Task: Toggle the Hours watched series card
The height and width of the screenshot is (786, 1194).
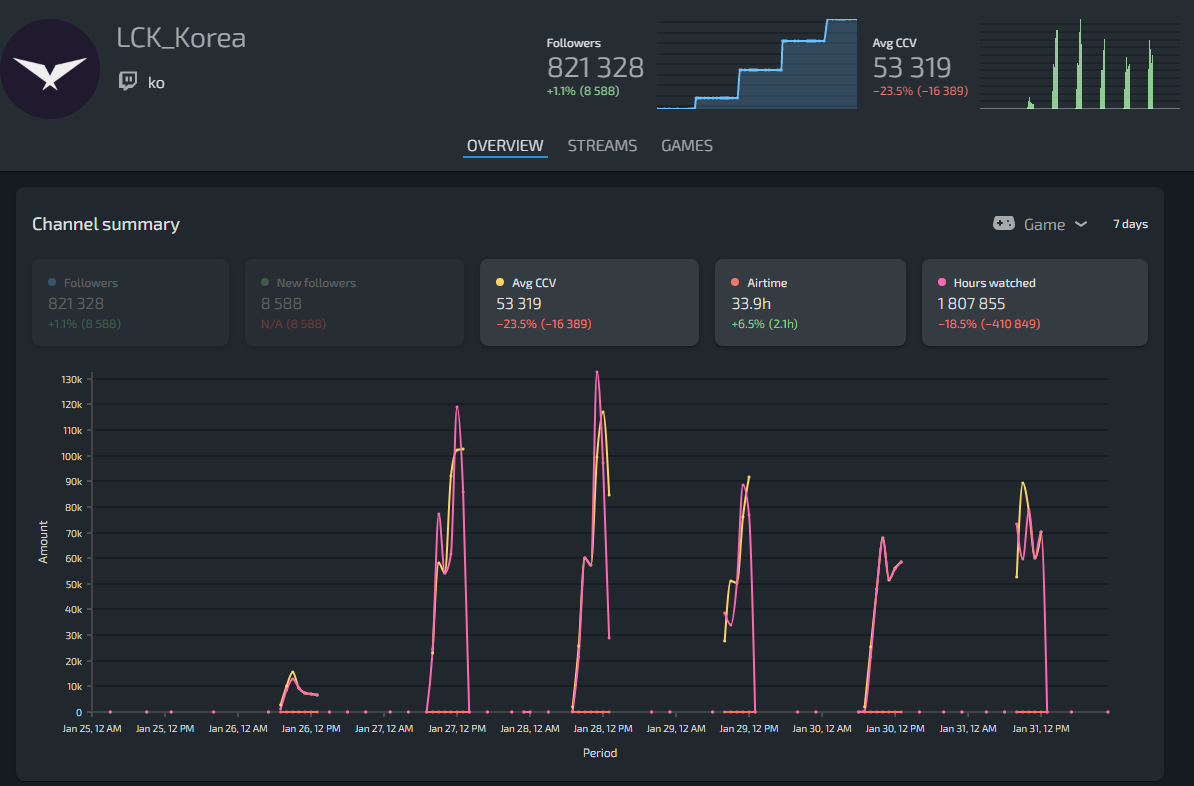Action: click(1035, 302)
